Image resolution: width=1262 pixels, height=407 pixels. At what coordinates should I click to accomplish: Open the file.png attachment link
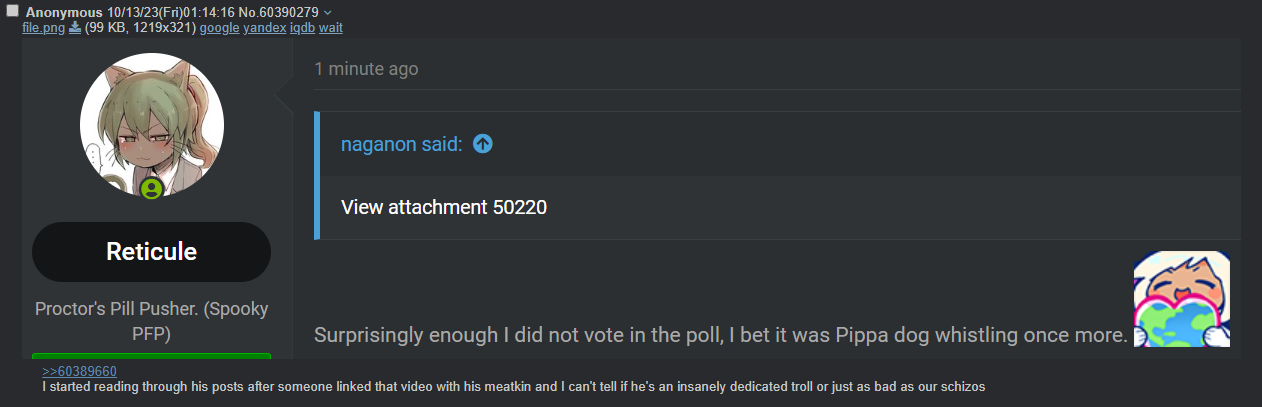43,28
